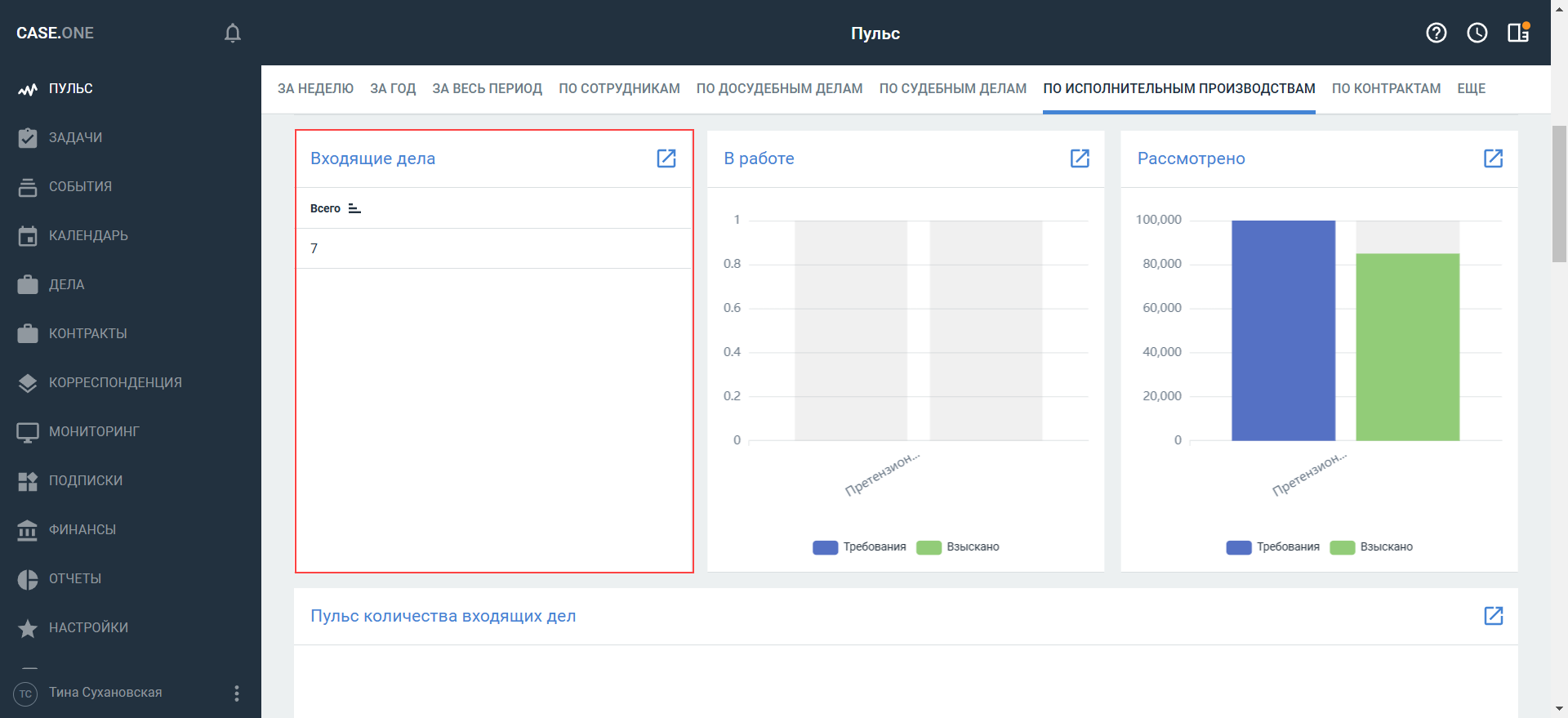Click the CASE.ONE logo

click(x=55, y=33)
